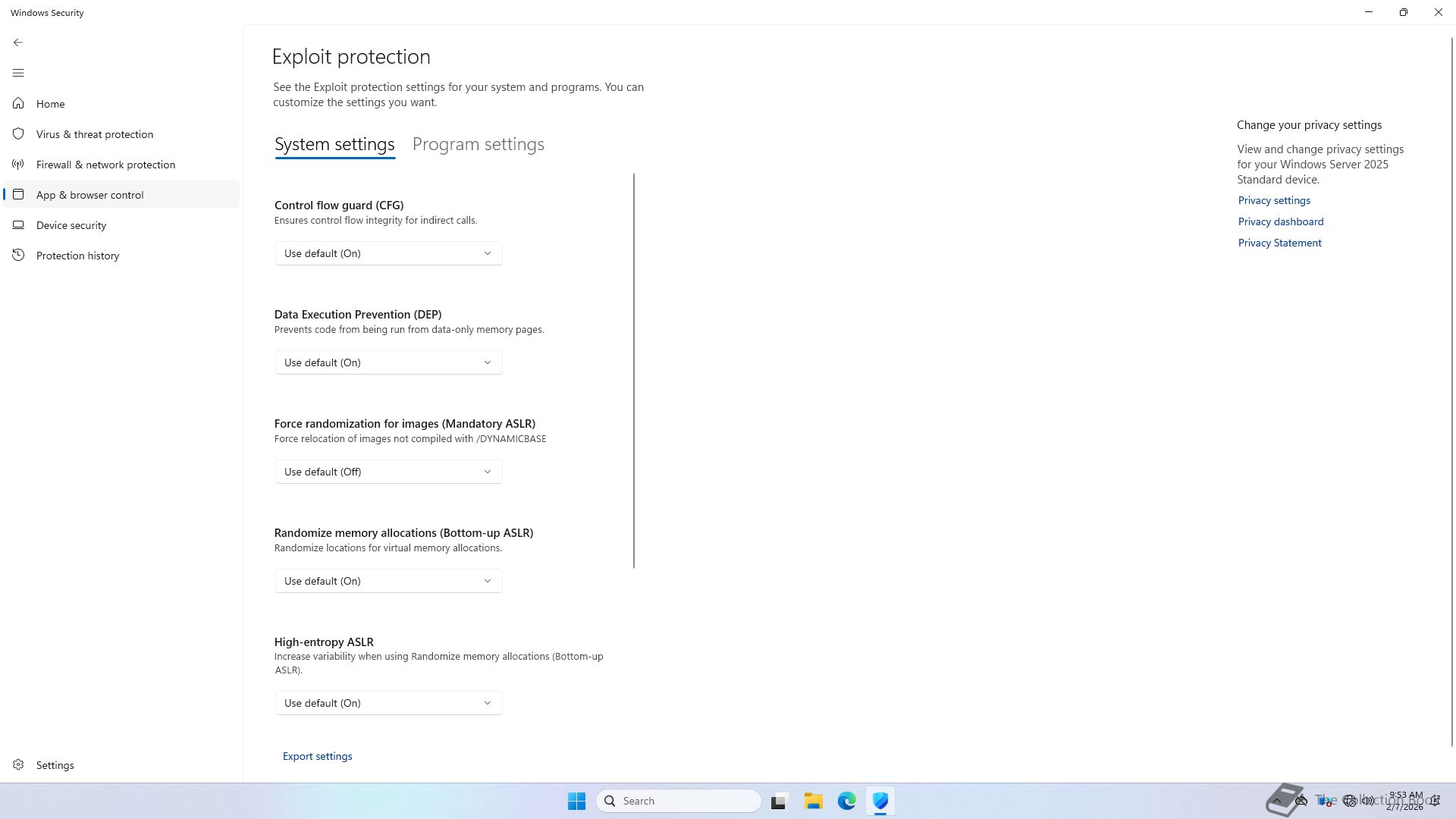The image size is (1456, 819).
Task: Open the hamburger navigation menu
Action: (x=18, y=73)
